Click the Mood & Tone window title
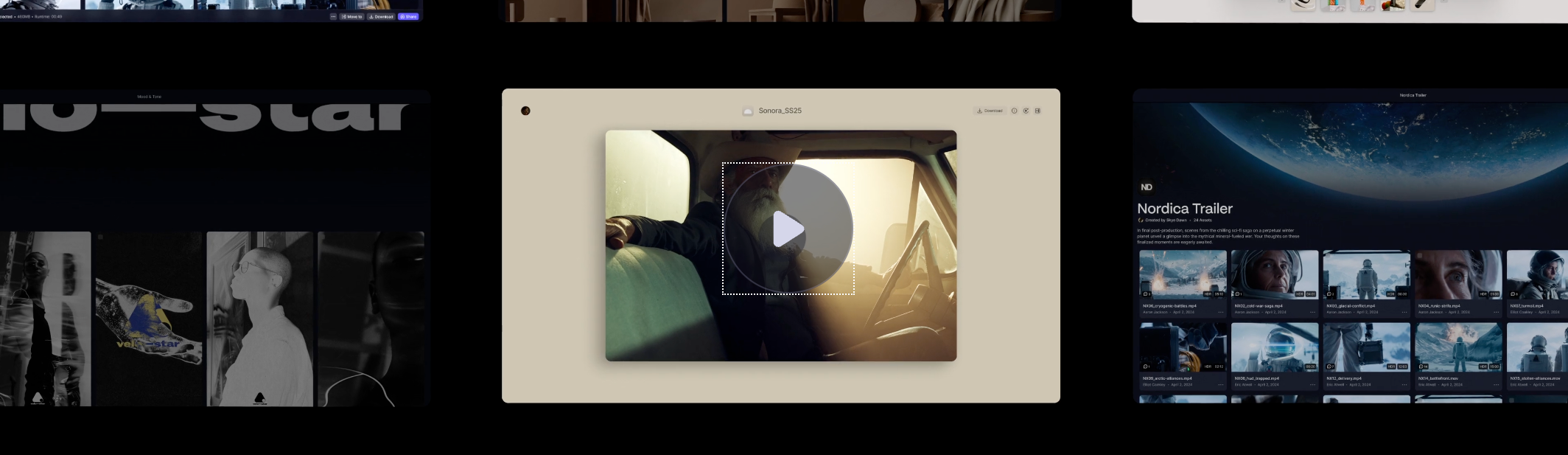 click(x=149, y=97)
